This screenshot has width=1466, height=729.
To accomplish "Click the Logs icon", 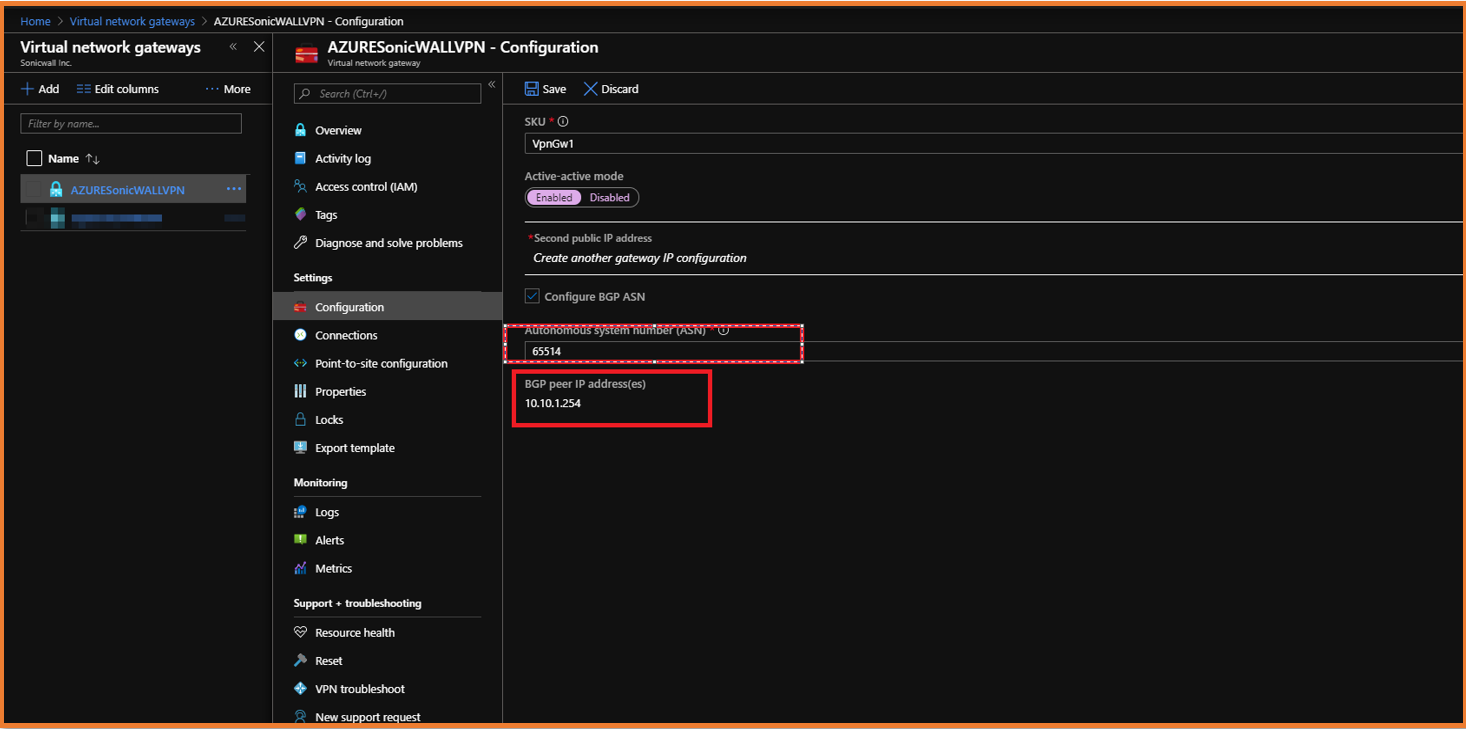I will pos(300,512).
